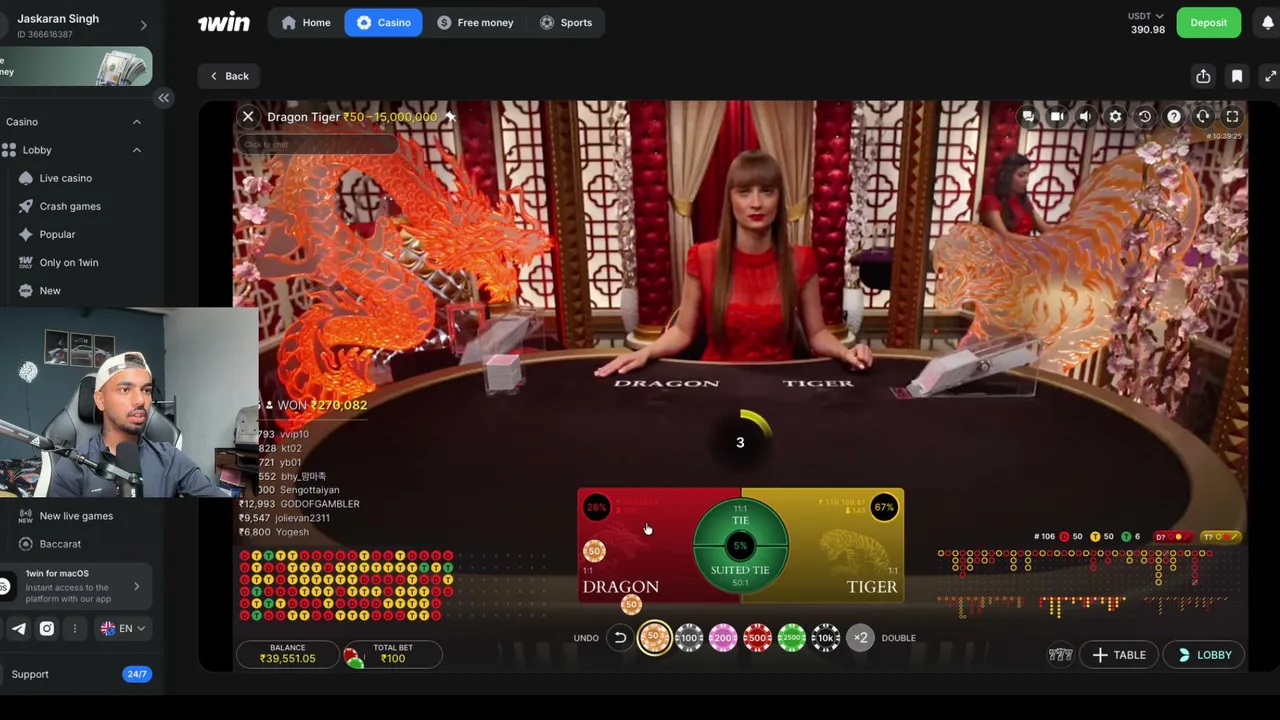Open more socials three-dot menu

pos(75,628)
